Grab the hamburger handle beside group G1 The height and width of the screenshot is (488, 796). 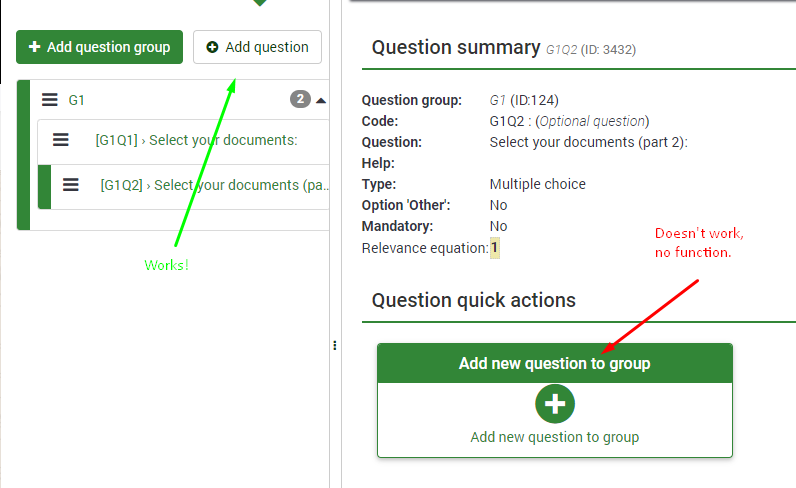(x=50, y=100)
